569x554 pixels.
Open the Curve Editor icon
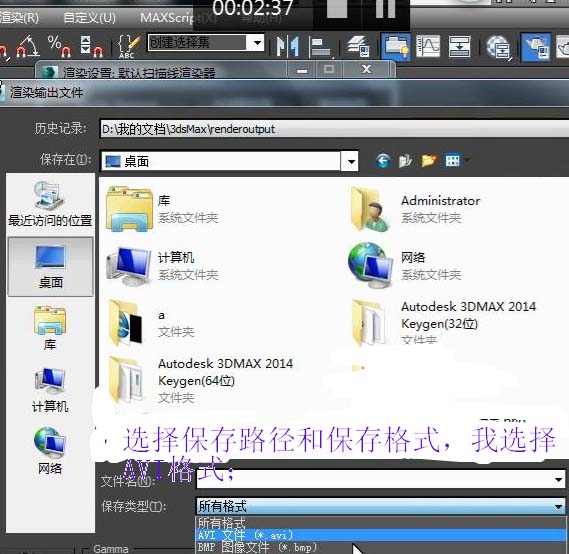click(428, 46)
